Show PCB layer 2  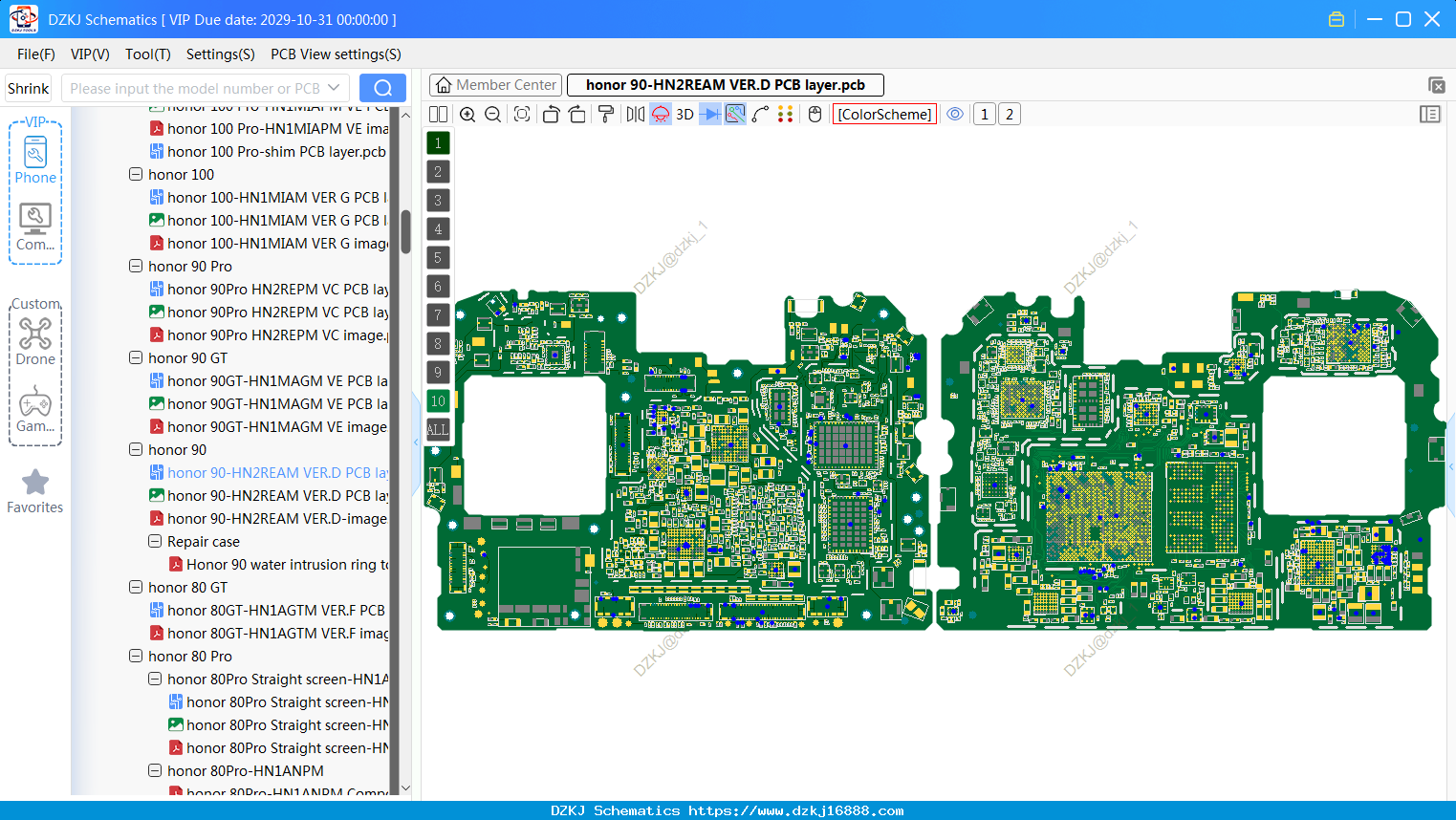438,172
